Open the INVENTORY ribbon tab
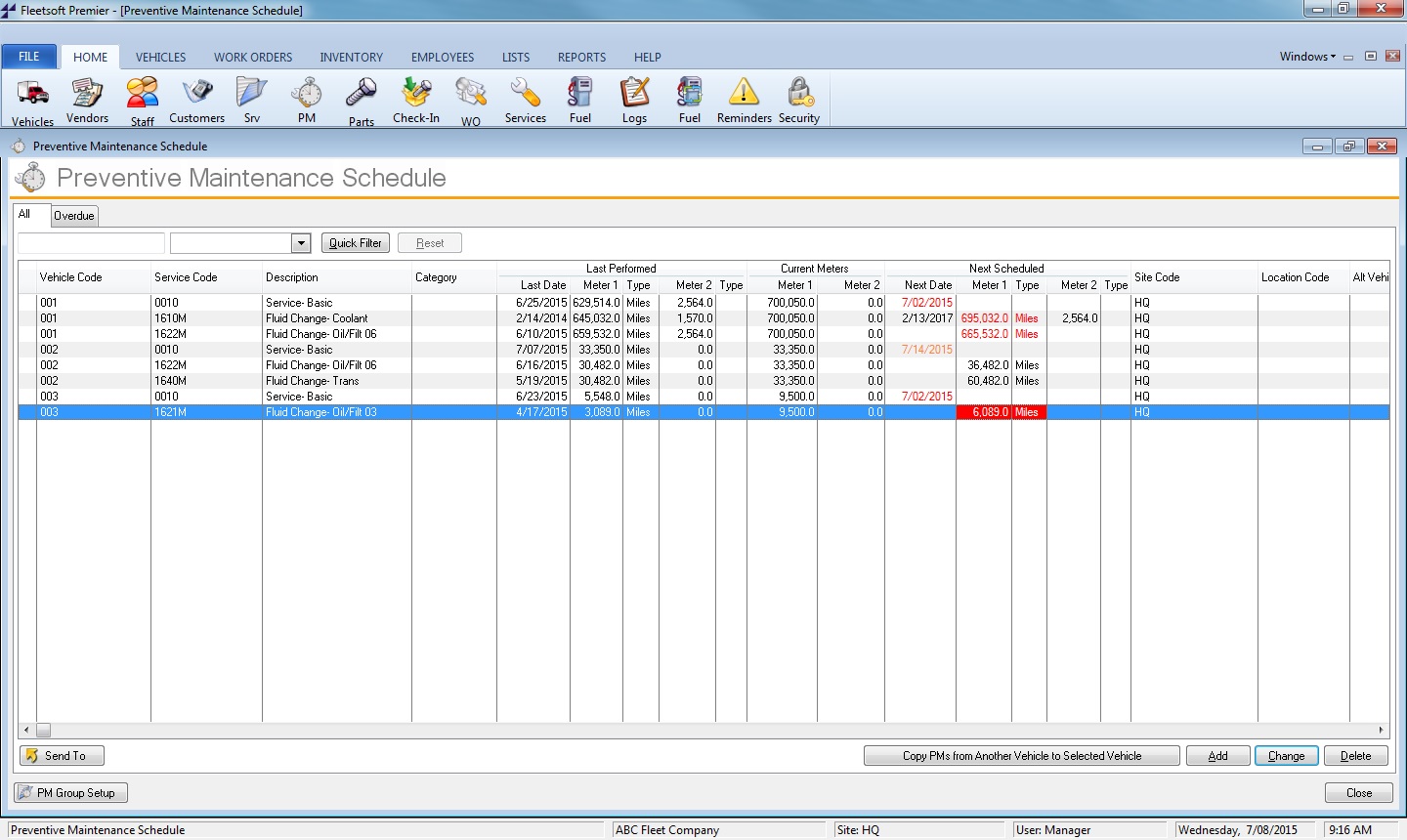The width and height of the screenshot is (1407, 840). pyautogui.click(x=352, y=57)
